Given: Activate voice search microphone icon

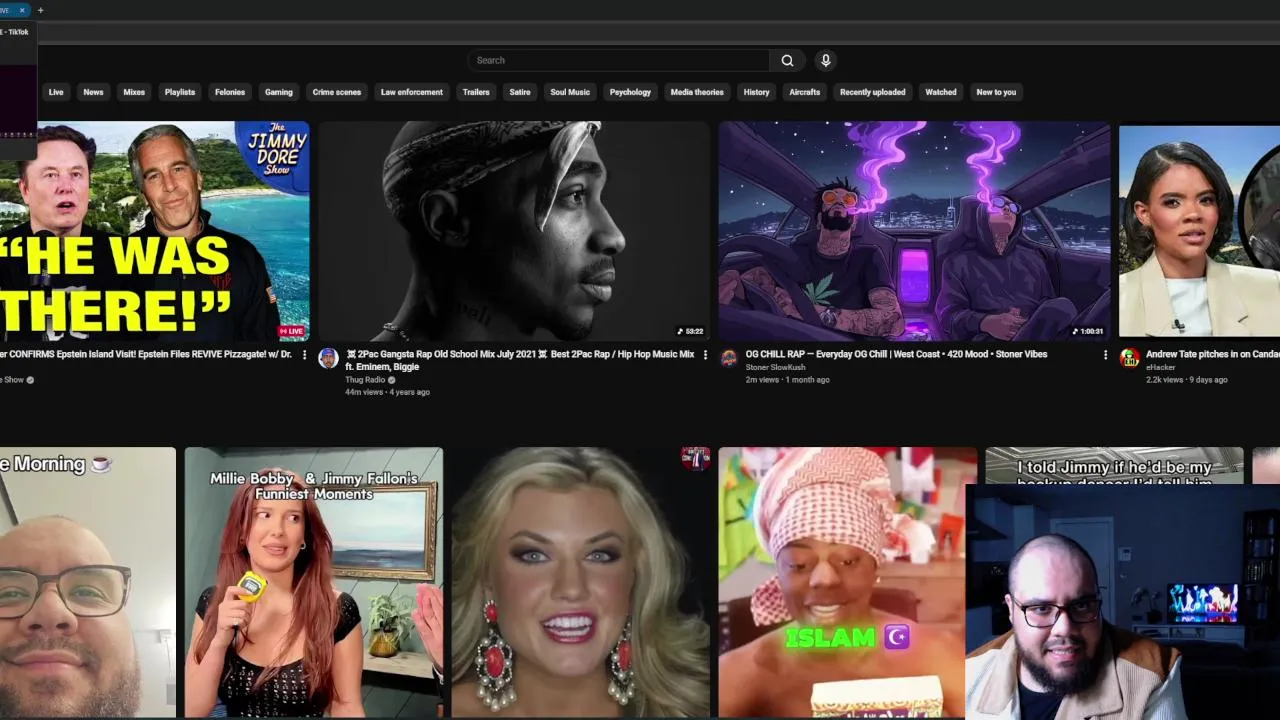Looking at the screenshot, I should (825, 60).
